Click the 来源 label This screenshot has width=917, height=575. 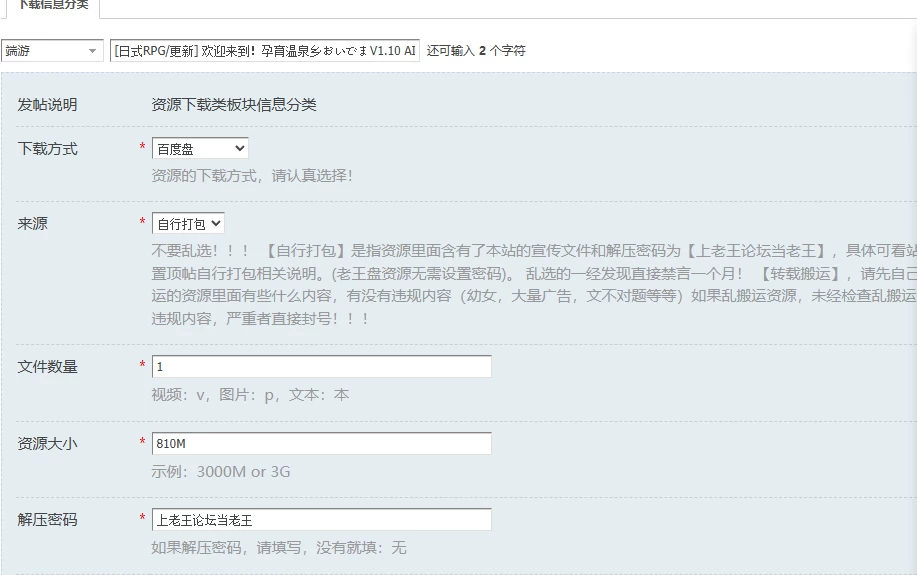click(32, 223)
